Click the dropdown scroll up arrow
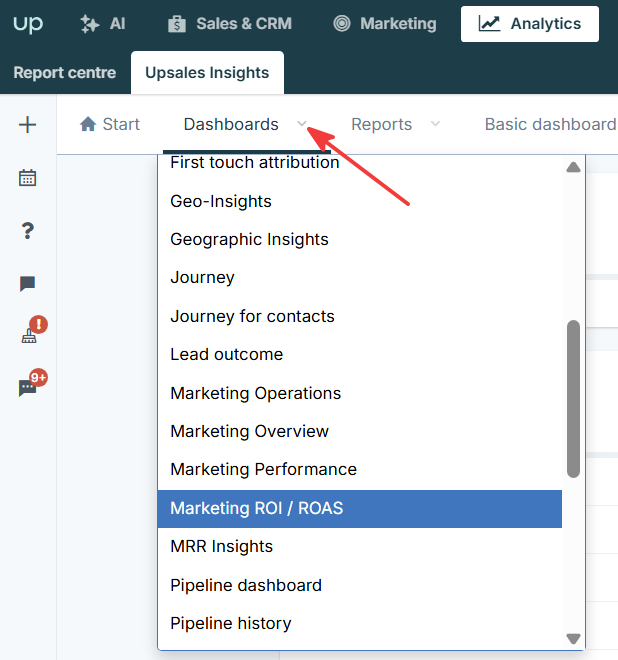The width and height of the screenshot is (618, 660). tap(573, 168)
